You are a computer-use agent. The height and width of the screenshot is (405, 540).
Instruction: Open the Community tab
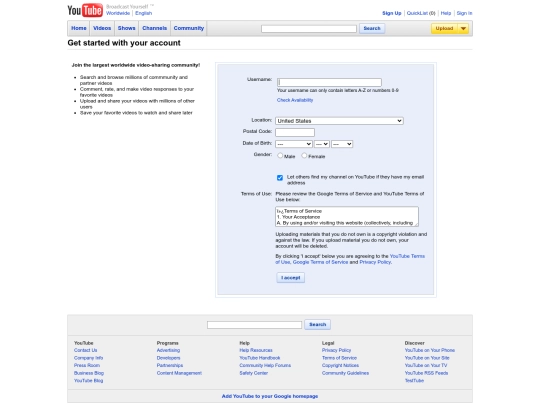(189, 28)
